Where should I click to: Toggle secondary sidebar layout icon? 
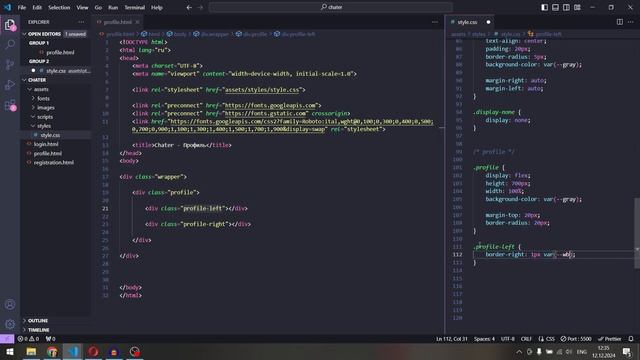[566, 7]
